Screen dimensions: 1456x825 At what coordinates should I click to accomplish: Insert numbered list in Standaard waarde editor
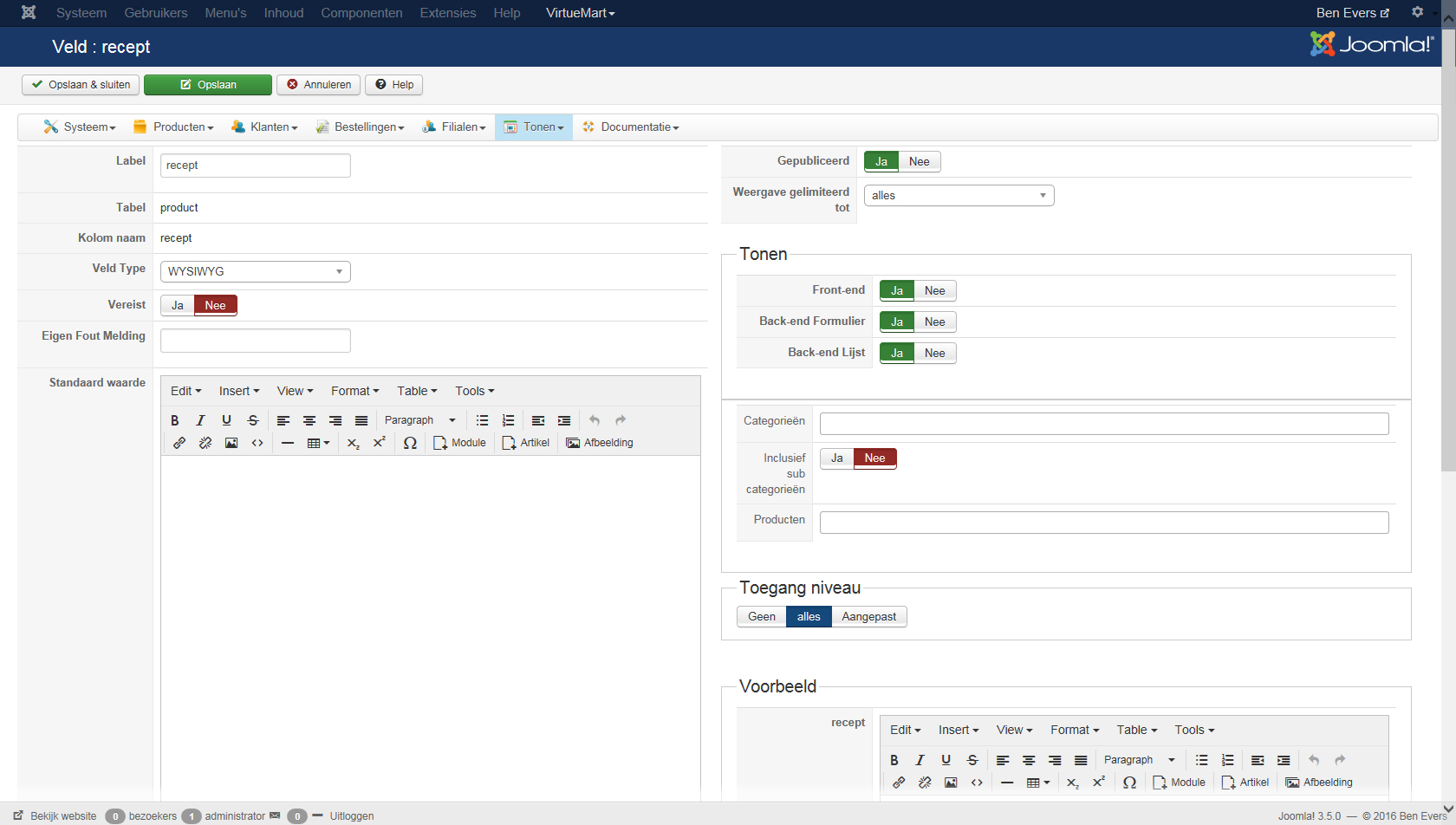pos(509,420)
